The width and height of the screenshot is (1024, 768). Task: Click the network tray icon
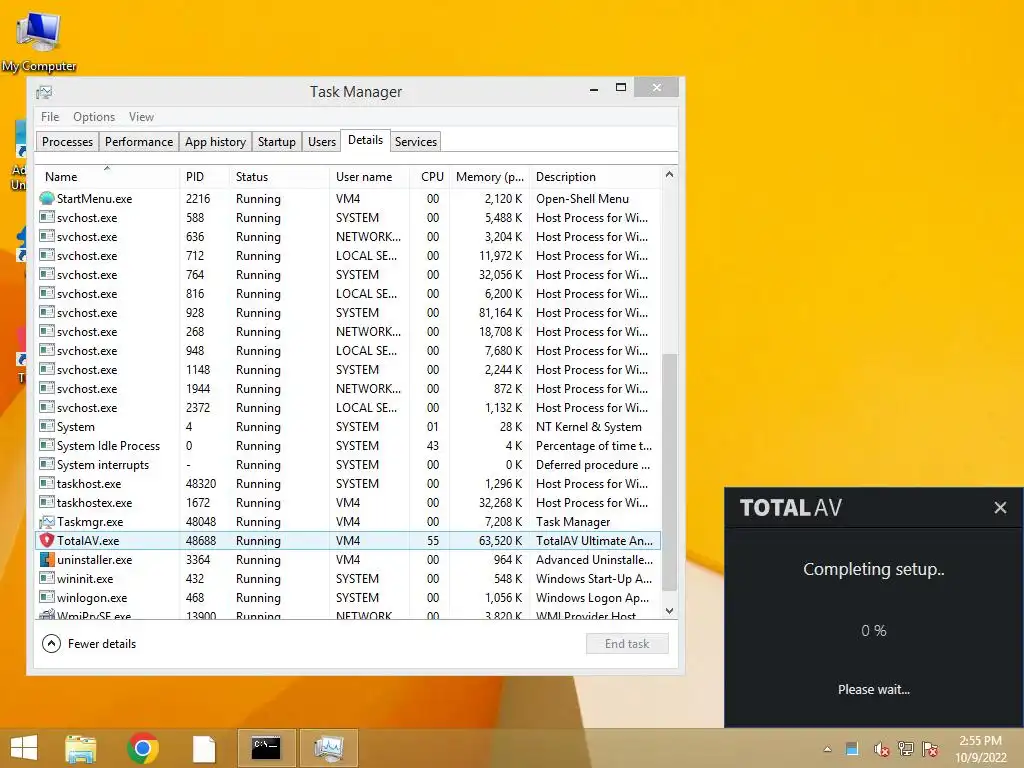pos(906,749)
